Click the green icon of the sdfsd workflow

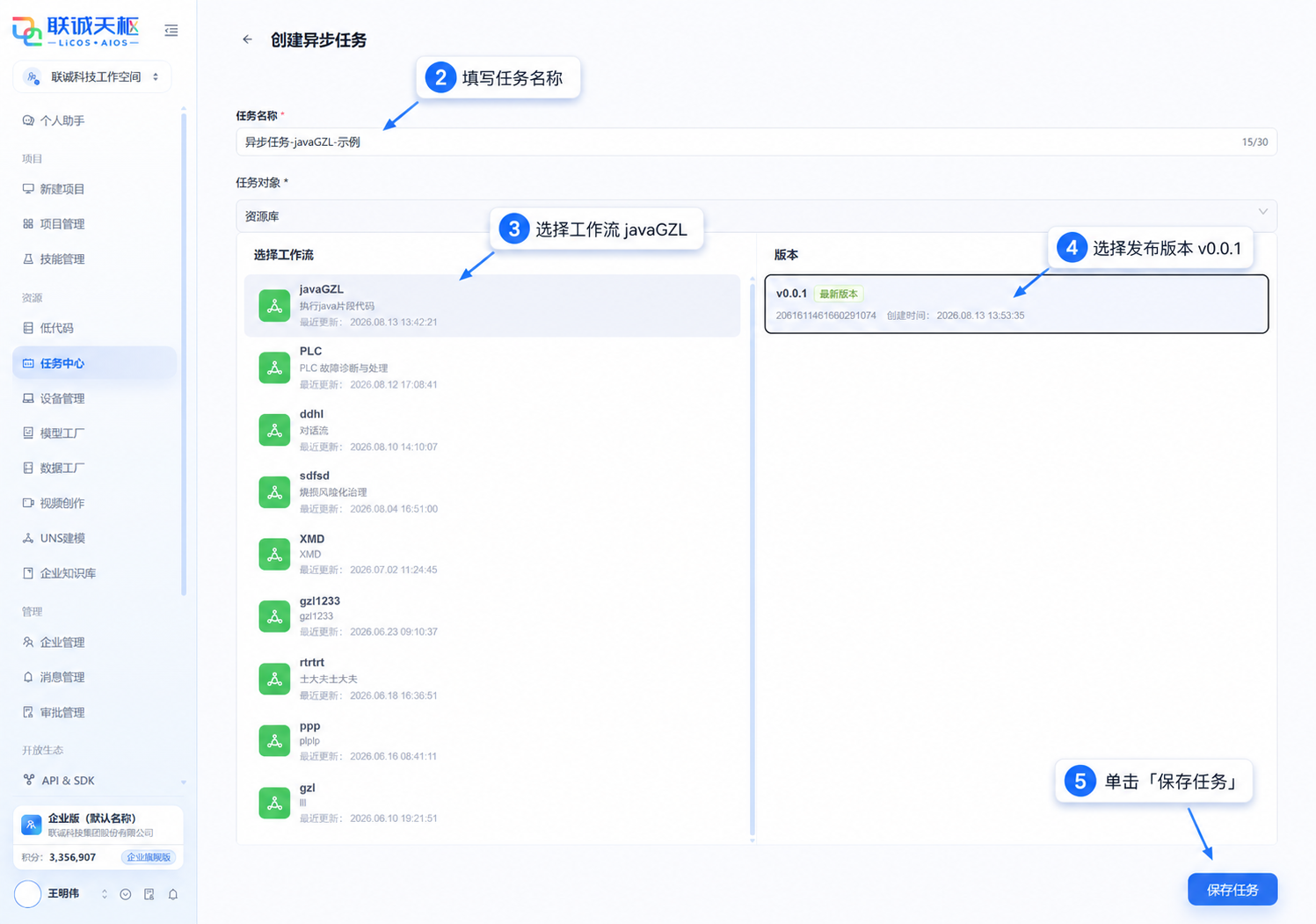coord(274,492)
